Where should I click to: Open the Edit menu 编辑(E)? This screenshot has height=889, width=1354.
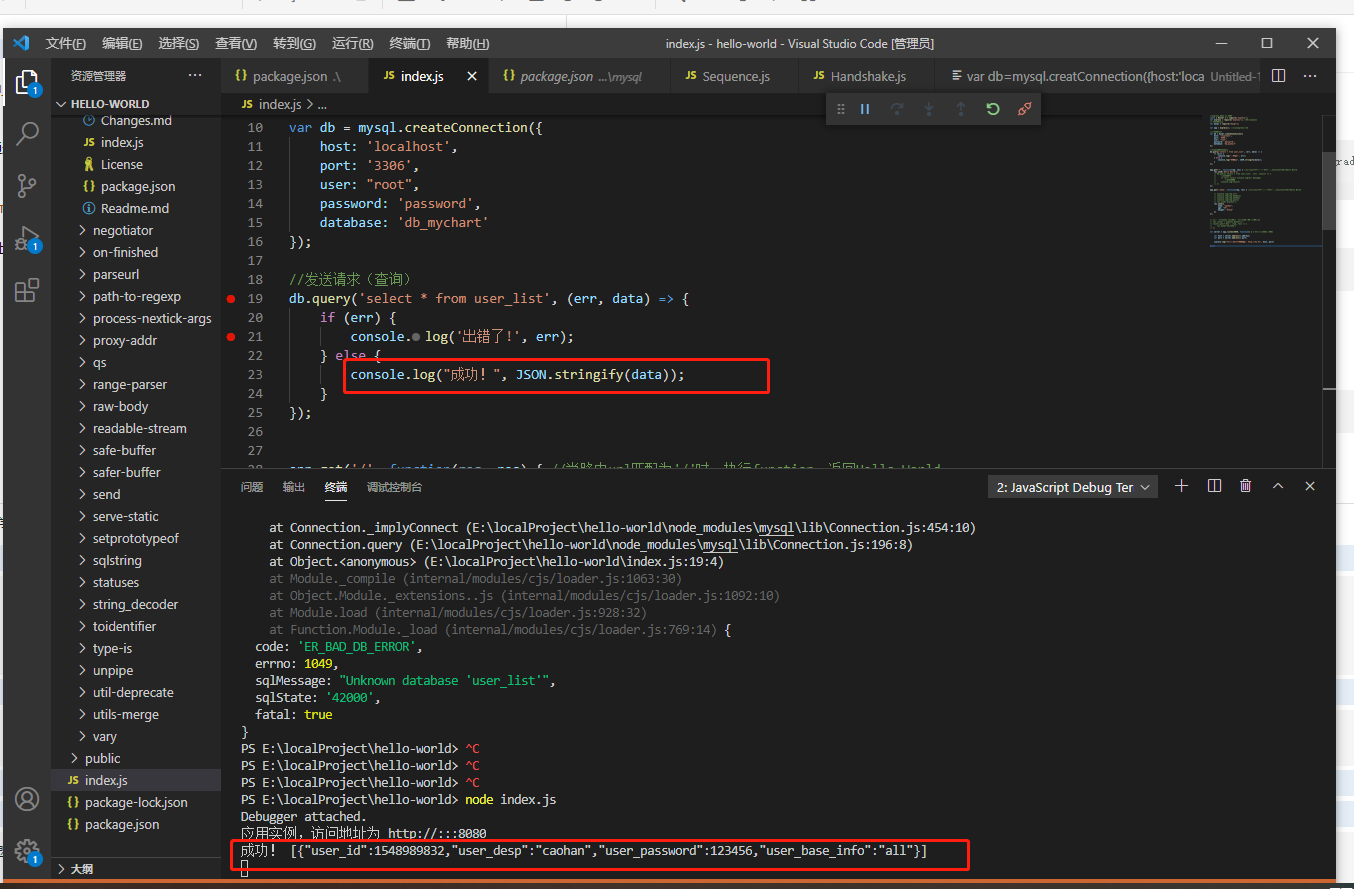coord(122,43)
